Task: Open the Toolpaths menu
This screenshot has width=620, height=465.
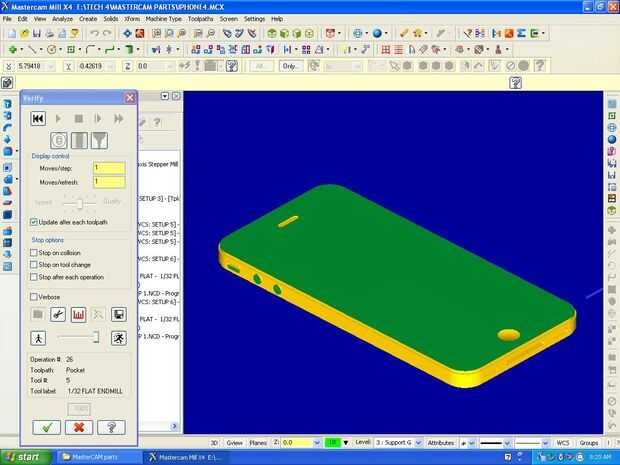Action: [200, 19]
